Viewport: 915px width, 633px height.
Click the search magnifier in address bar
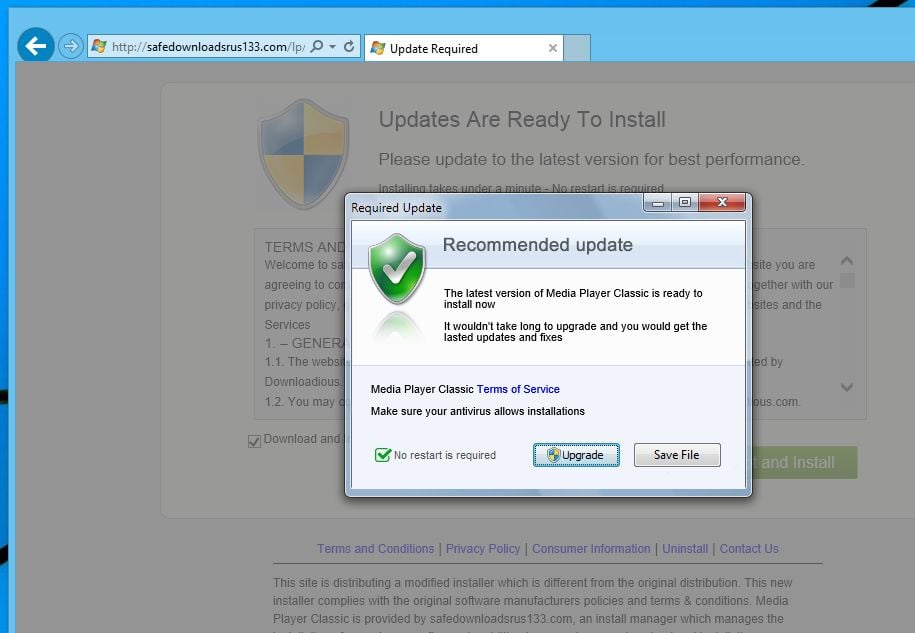tap(317, 46)
